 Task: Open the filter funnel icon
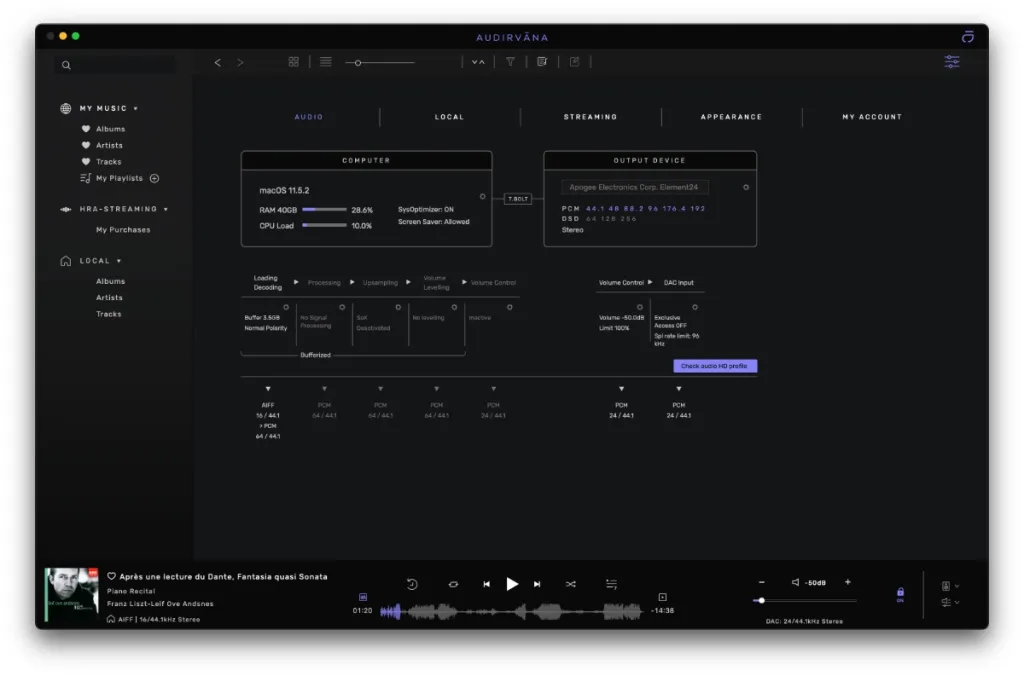[x=510, y=62]
